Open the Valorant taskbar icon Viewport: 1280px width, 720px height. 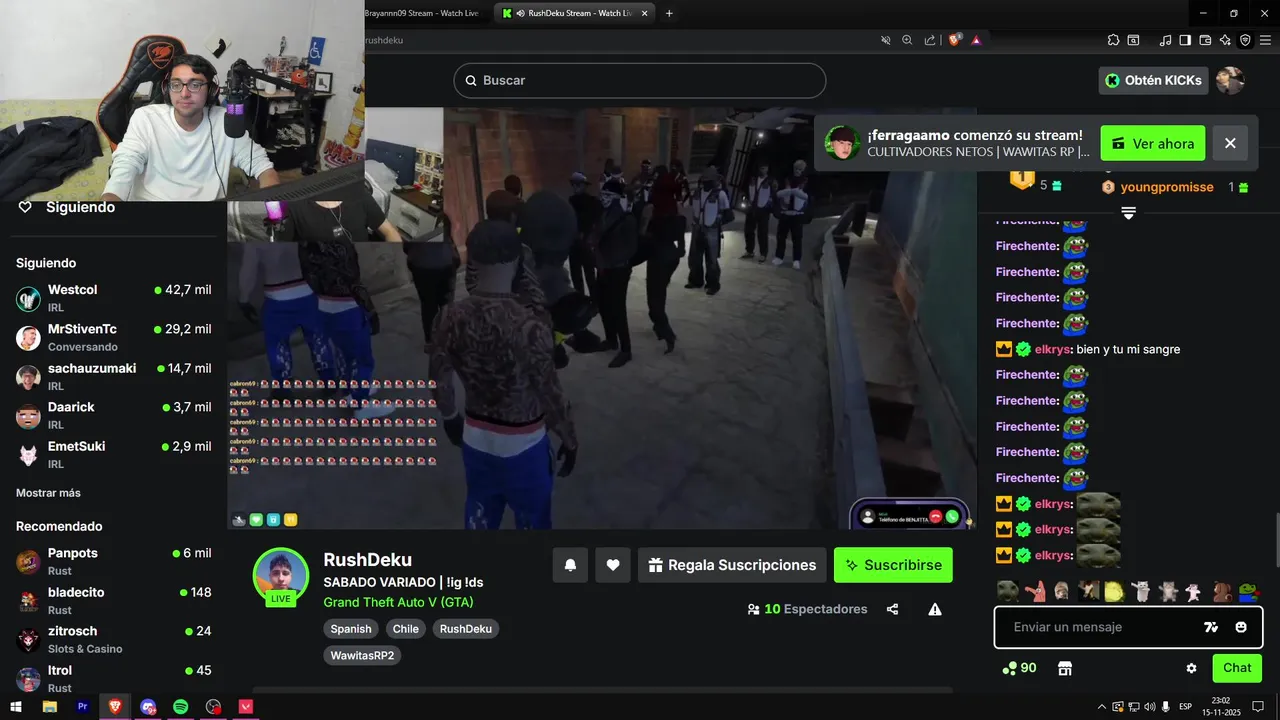(x=245, y=707)
